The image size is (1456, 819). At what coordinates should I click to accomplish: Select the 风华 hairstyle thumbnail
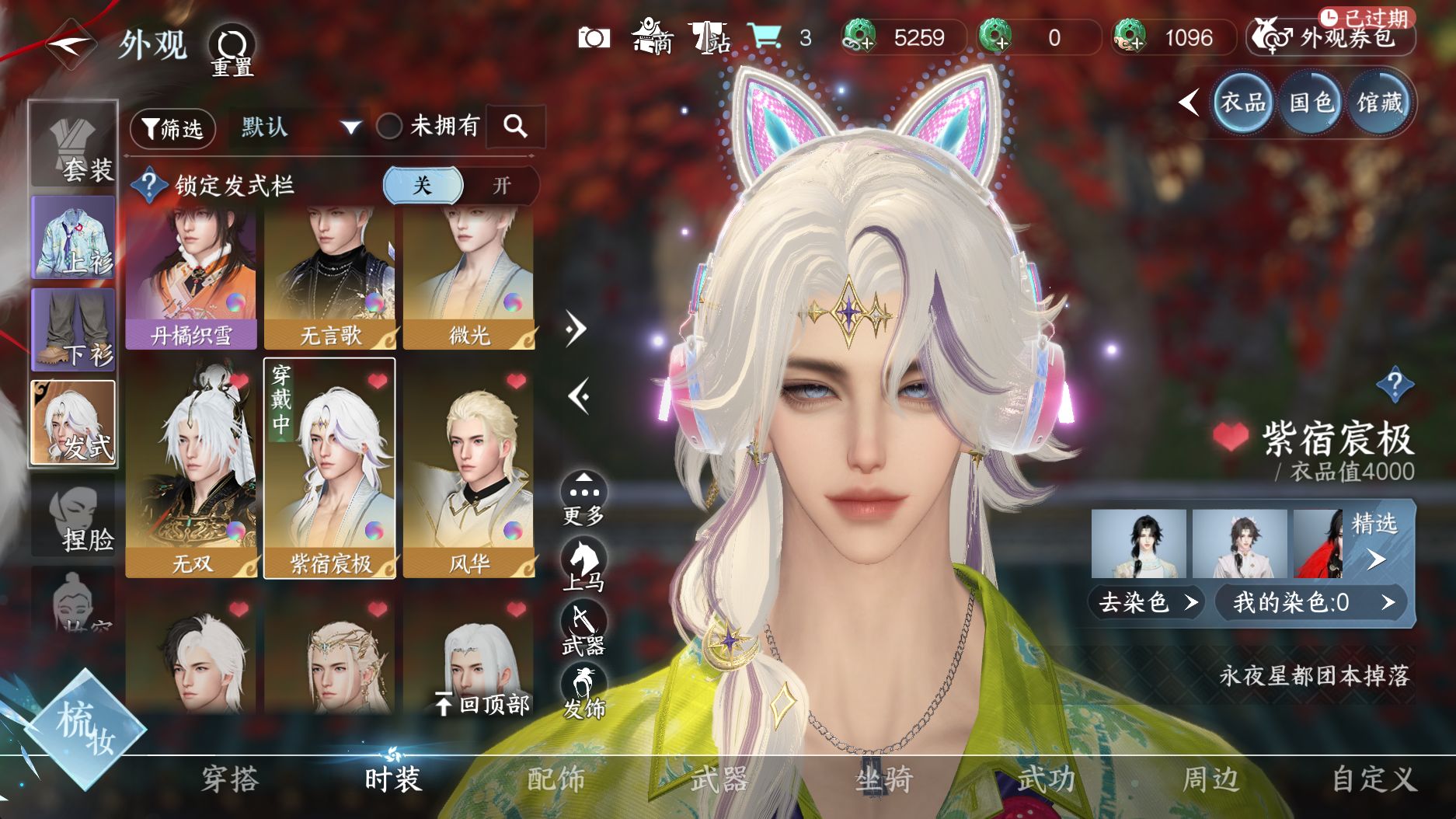coord(468,469)
